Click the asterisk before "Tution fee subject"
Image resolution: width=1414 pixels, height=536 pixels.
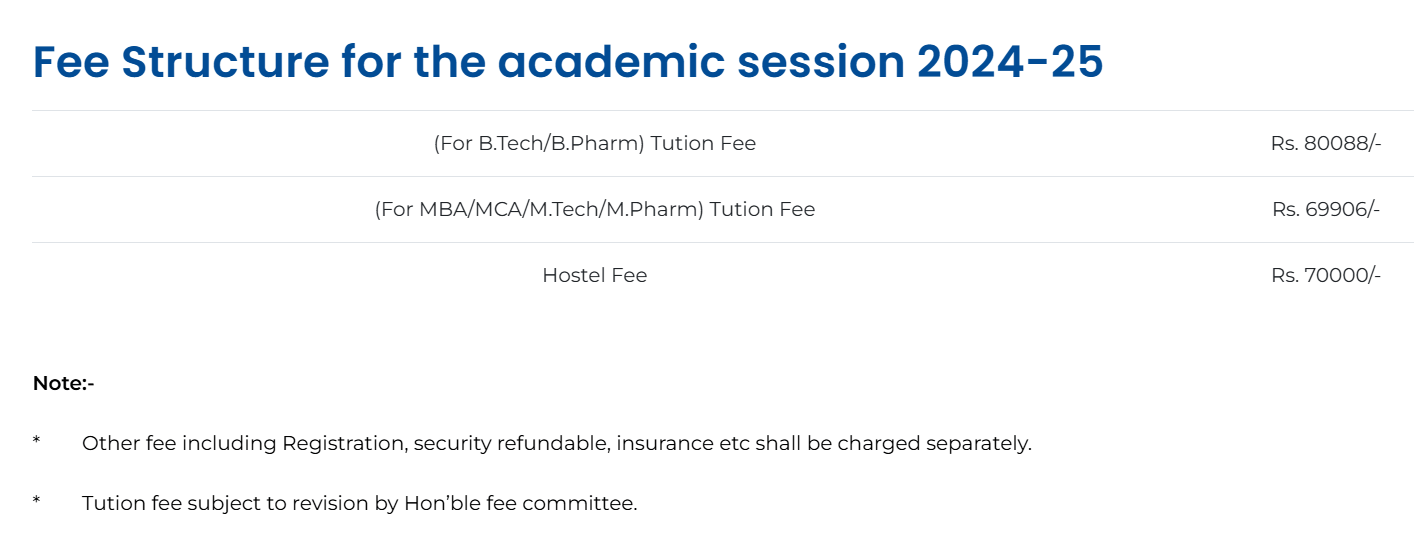(37, 502)
